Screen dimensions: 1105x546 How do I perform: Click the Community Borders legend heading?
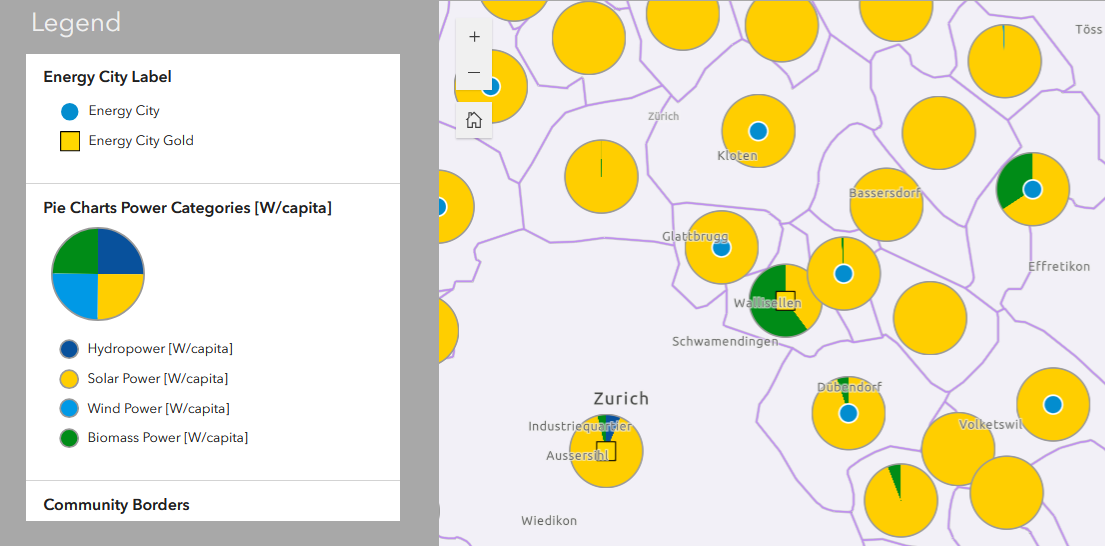(116, 505)
